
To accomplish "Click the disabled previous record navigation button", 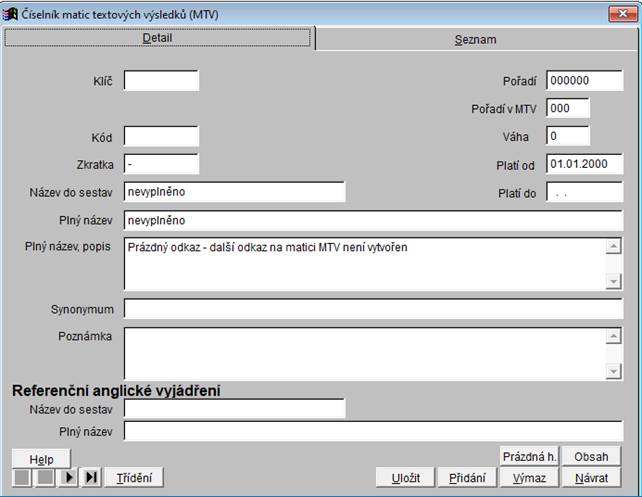I will coord(45,478).
